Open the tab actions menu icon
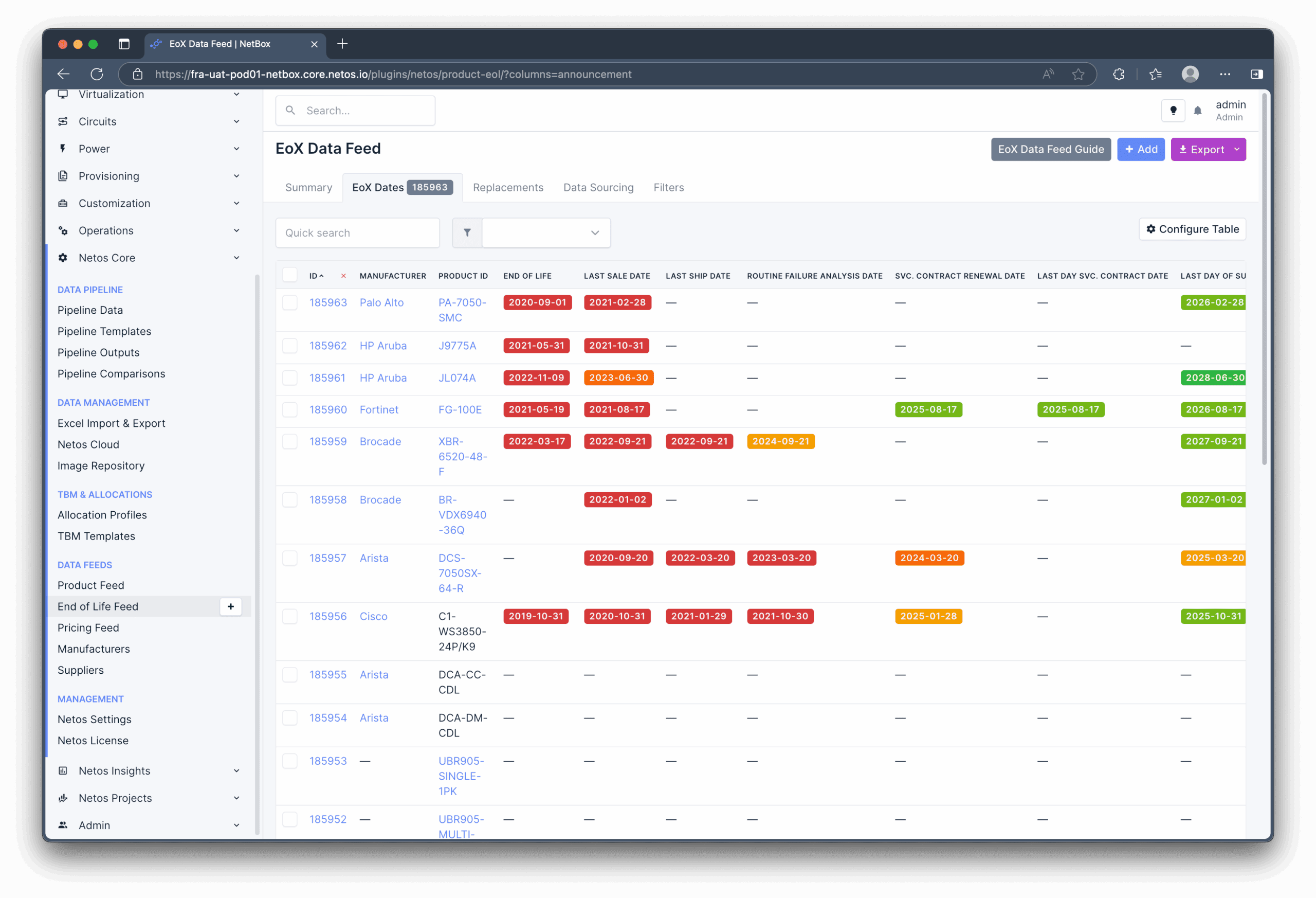 tap(124, 44)
